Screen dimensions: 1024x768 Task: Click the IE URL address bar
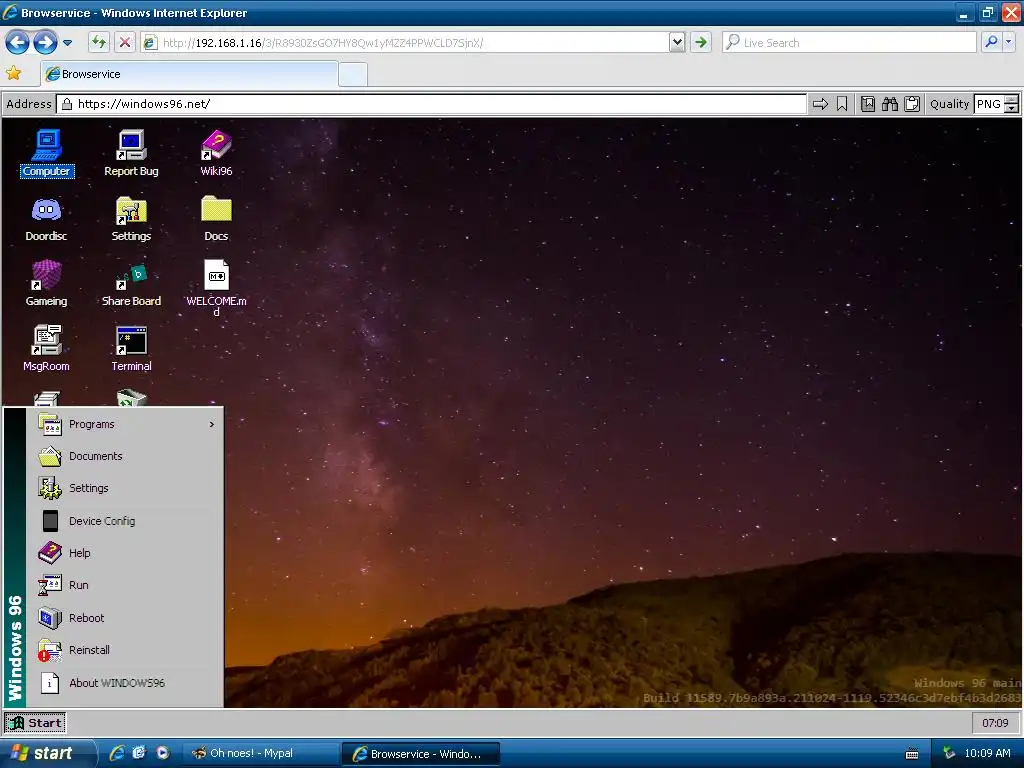406,43
